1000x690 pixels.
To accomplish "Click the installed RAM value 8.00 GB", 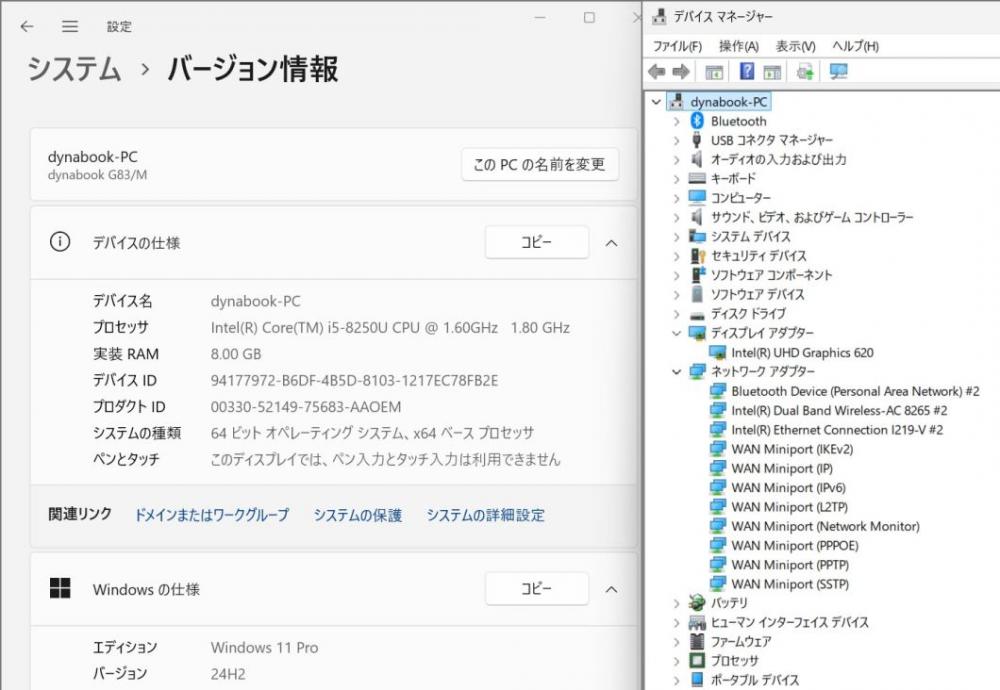I will point(236,354).
